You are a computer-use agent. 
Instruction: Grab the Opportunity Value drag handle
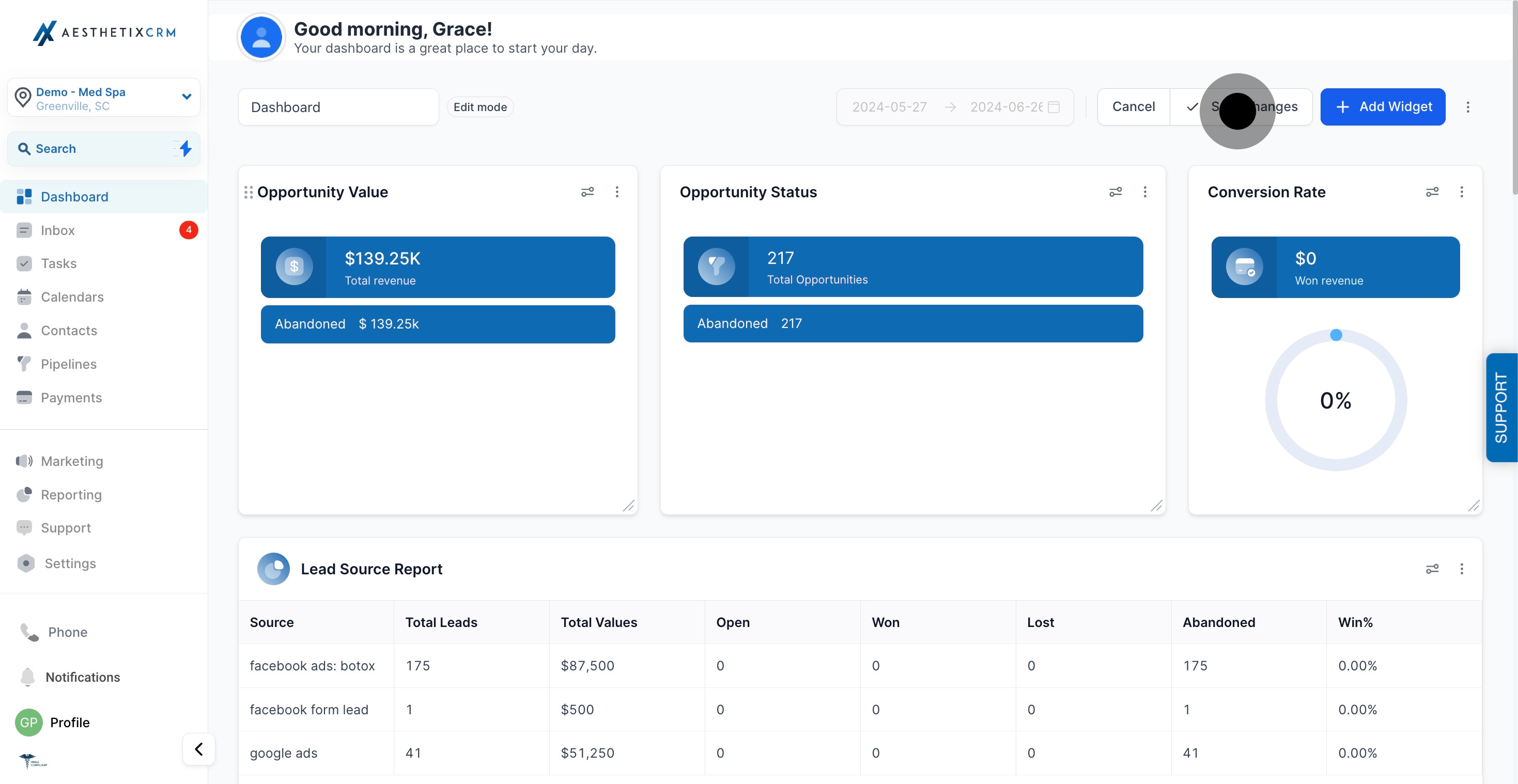tap(249, 192)
